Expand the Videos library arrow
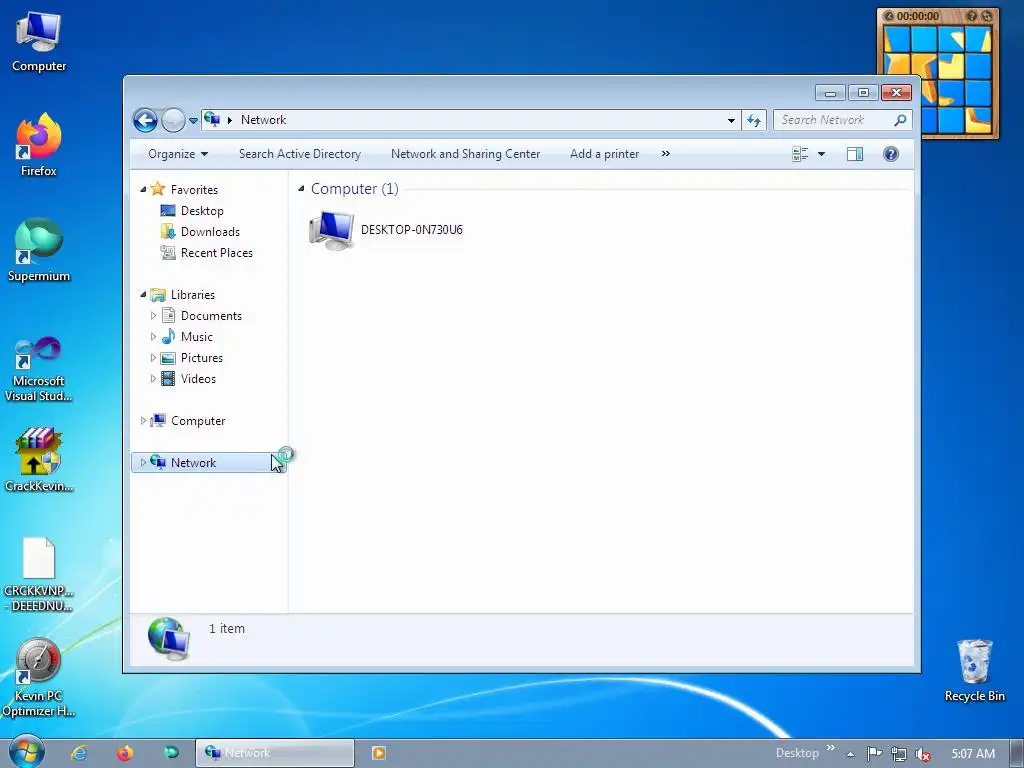The image size is (1024, 768). pyautogui.click(x=153, y=379)
